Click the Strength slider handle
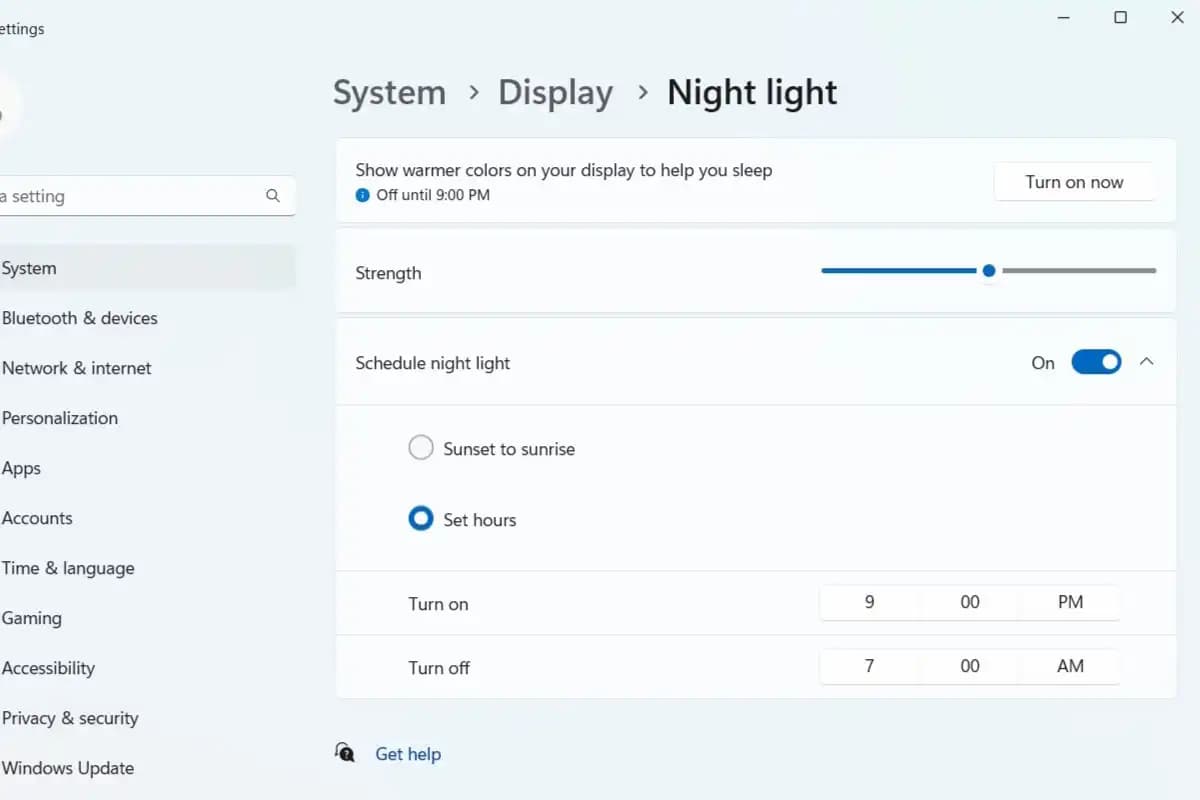 pyautogui.click(x=989, y=270)
